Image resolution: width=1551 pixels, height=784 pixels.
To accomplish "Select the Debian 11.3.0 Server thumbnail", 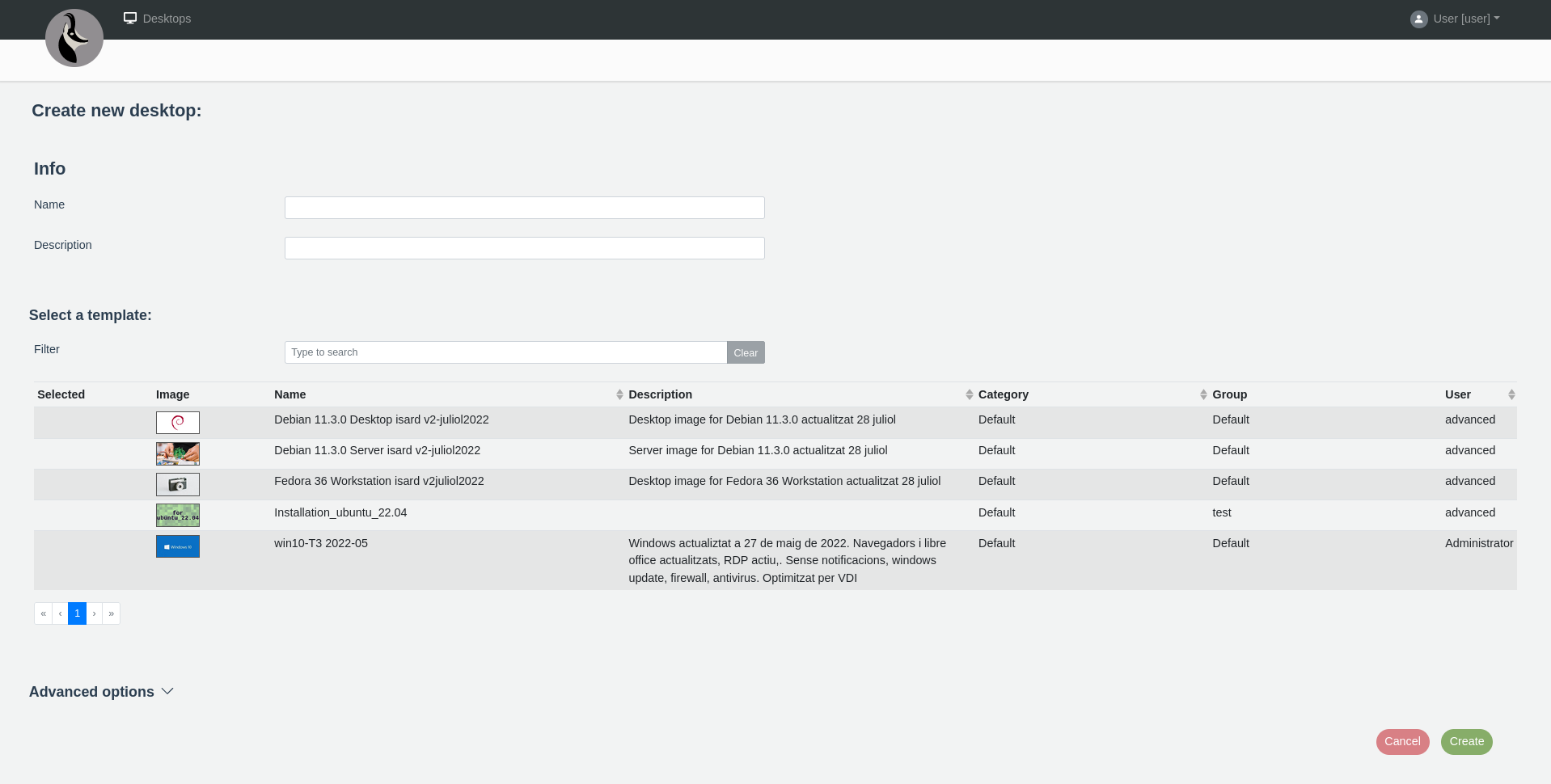I will coord(178,453).
